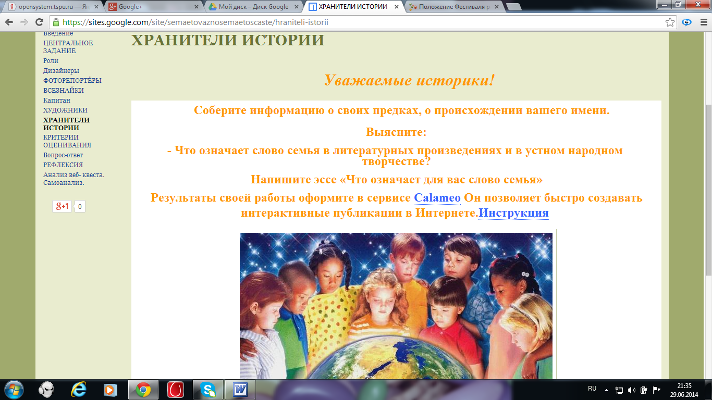Viewport: 712px width, 400px height.
Task: Click the vertical page scrollbar
Action: (x=708, y=190)
